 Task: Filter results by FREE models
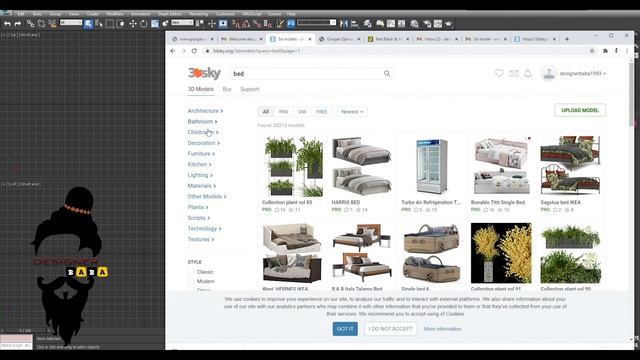coord(321,112)
